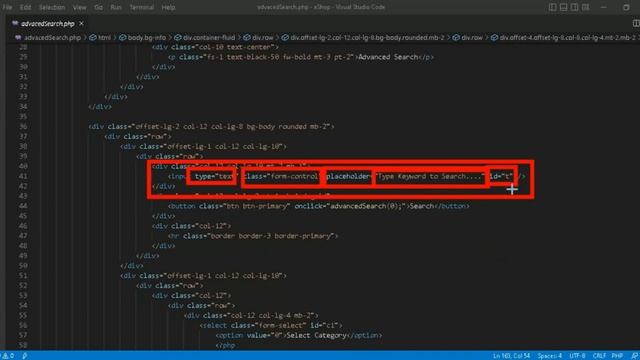Change indentation via Spaces: 4
The width and height of the screenshot is (640, 360).
coord(549,356)
